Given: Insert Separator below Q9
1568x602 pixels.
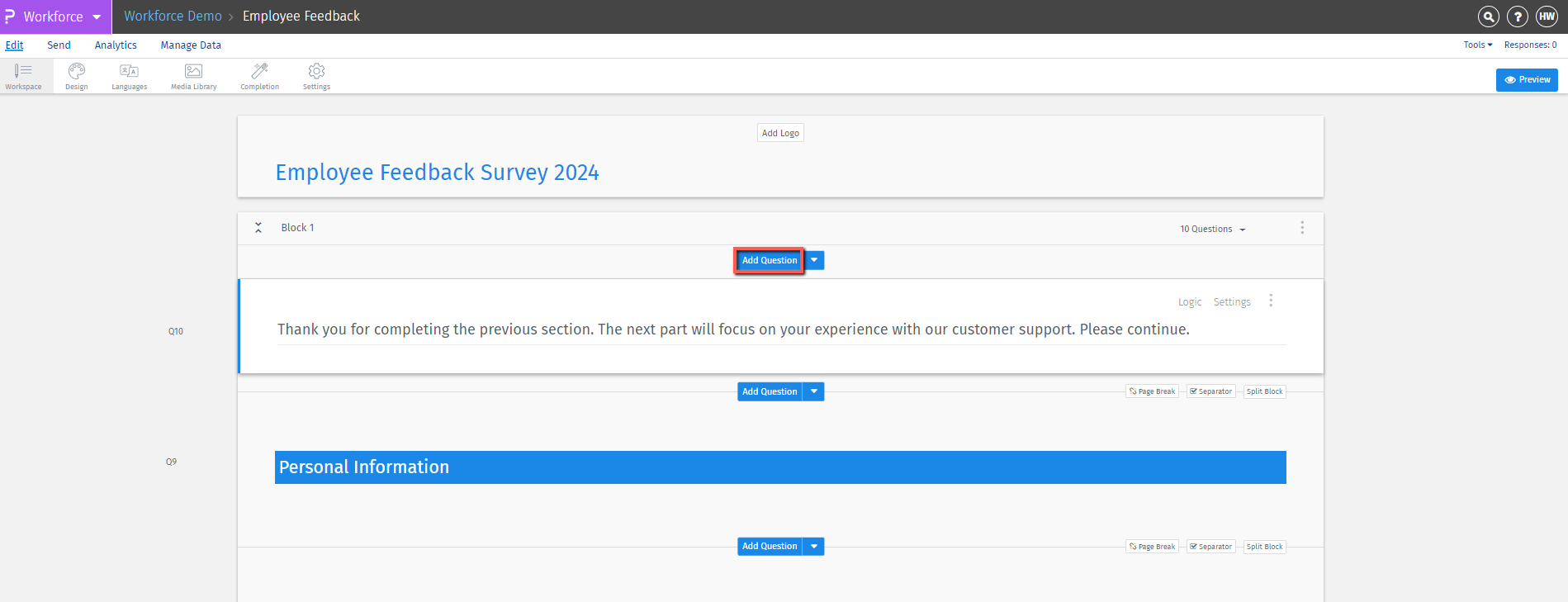Looking at the screenshot, I should click(1210, 547).
